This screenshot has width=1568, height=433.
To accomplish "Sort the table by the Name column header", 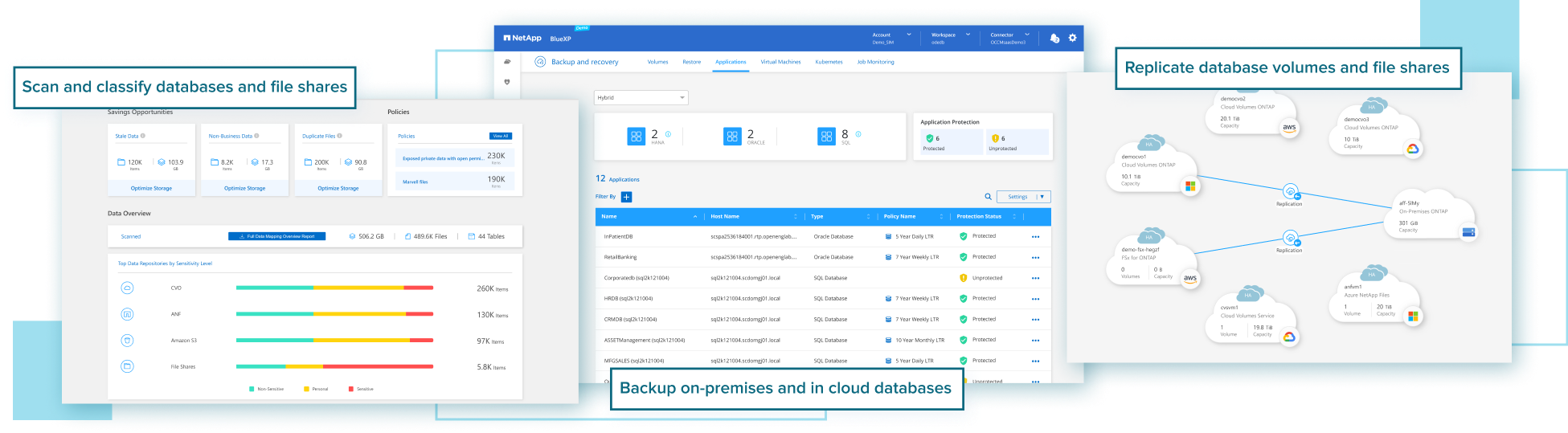I will click(610, 217).
